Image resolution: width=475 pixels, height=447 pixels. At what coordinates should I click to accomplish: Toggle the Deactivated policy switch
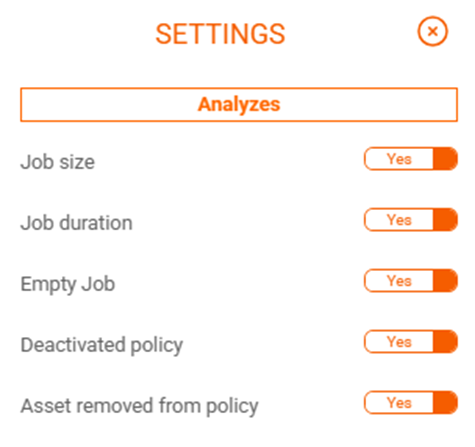tap(411, 342)
